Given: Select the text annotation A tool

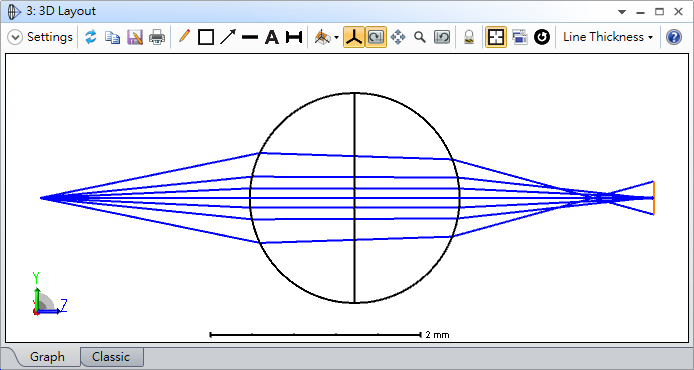Looking at the screenshot, I should [272, 37].
